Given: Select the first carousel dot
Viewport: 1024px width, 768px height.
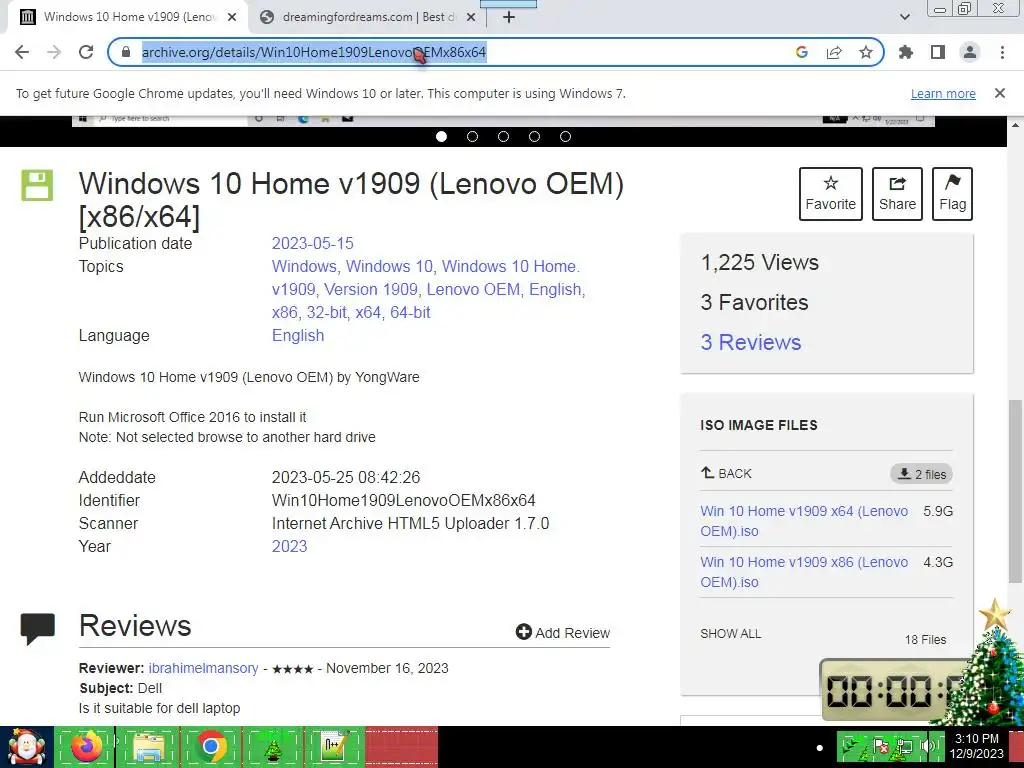Looking at the screenshot, I should click(x=441, y=136).
